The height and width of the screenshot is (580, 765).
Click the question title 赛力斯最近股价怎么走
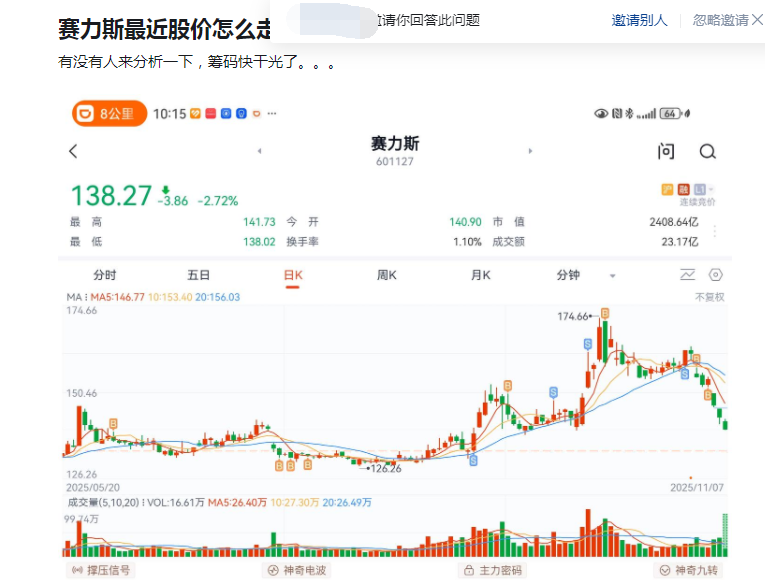point(164,28)
